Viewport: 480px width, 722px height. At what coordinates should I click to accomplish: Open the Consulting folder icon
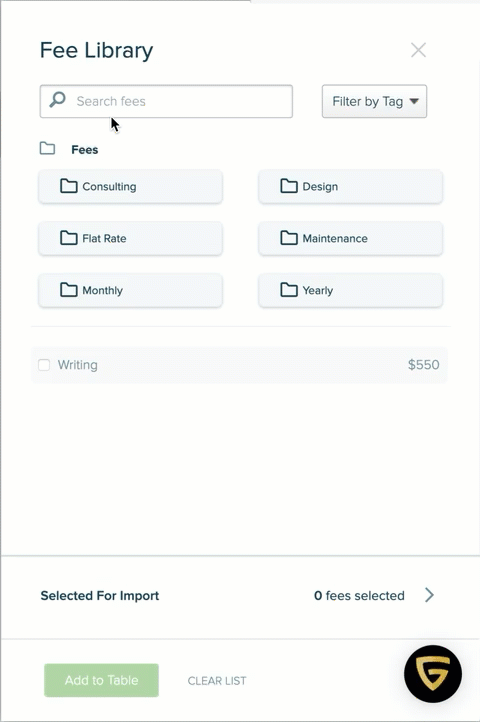(69, 186)
